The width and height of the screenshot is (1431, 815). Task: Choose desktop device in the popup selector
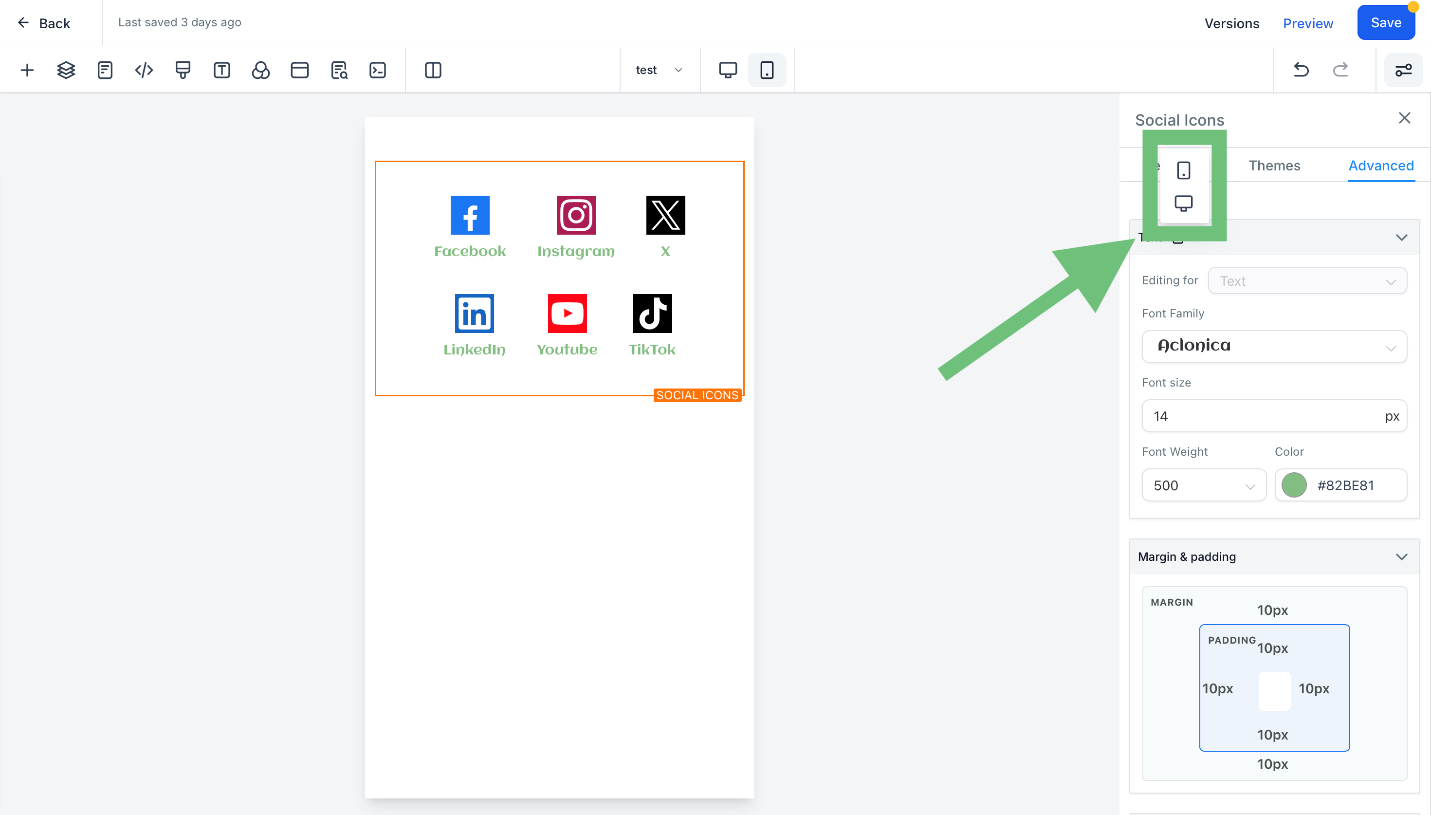1184,203
